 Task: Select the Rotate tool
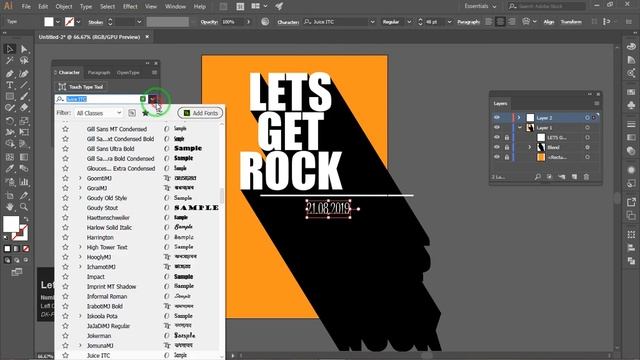tap(10, 121)
